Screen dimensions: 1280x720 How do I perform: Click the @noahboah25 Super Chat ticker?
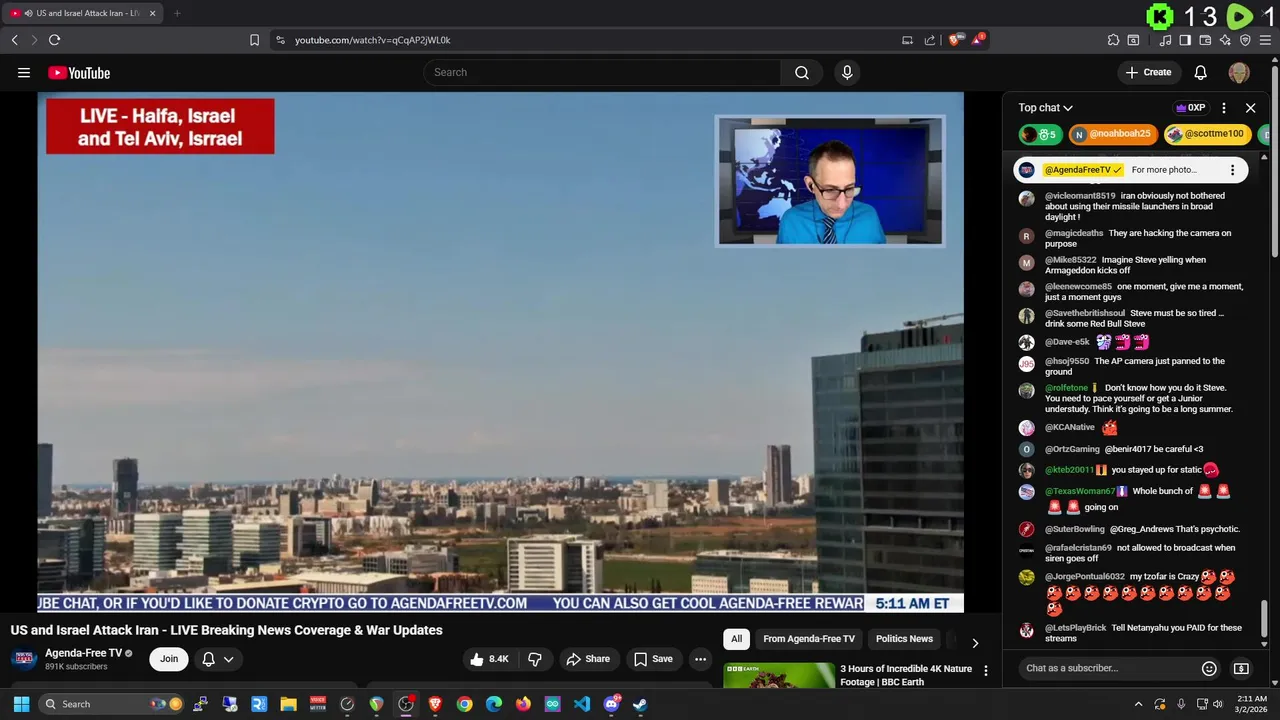click(x=1112, y=134)
